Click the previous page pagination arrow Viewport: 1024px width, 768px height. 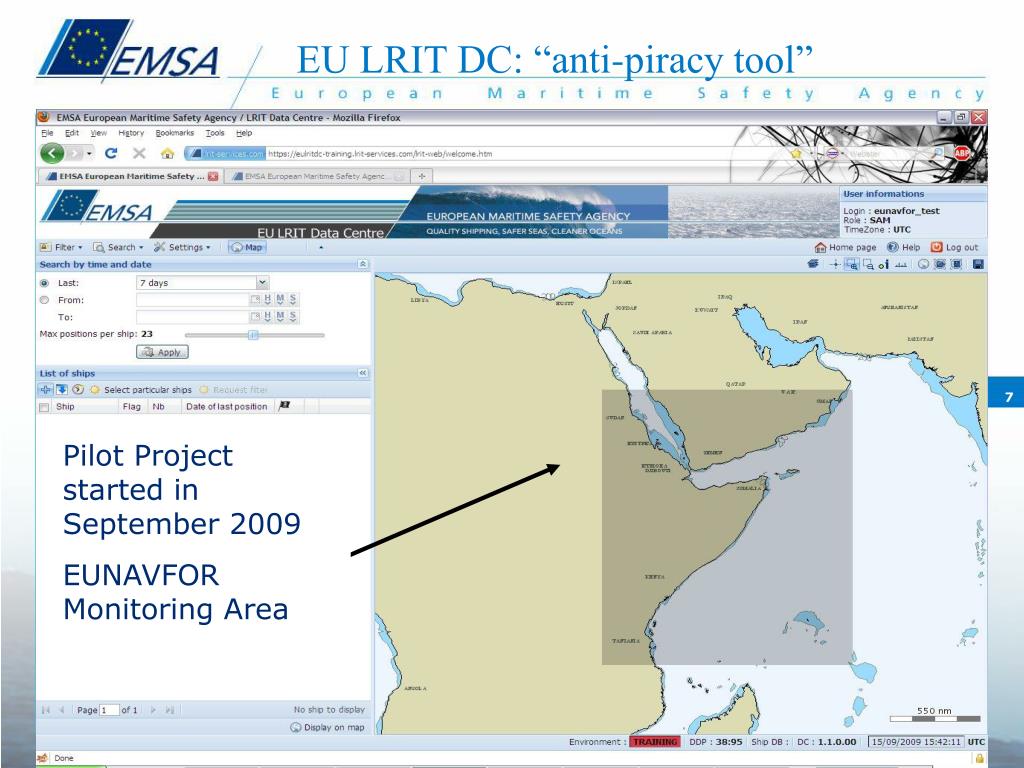click(x=62, y=710)
